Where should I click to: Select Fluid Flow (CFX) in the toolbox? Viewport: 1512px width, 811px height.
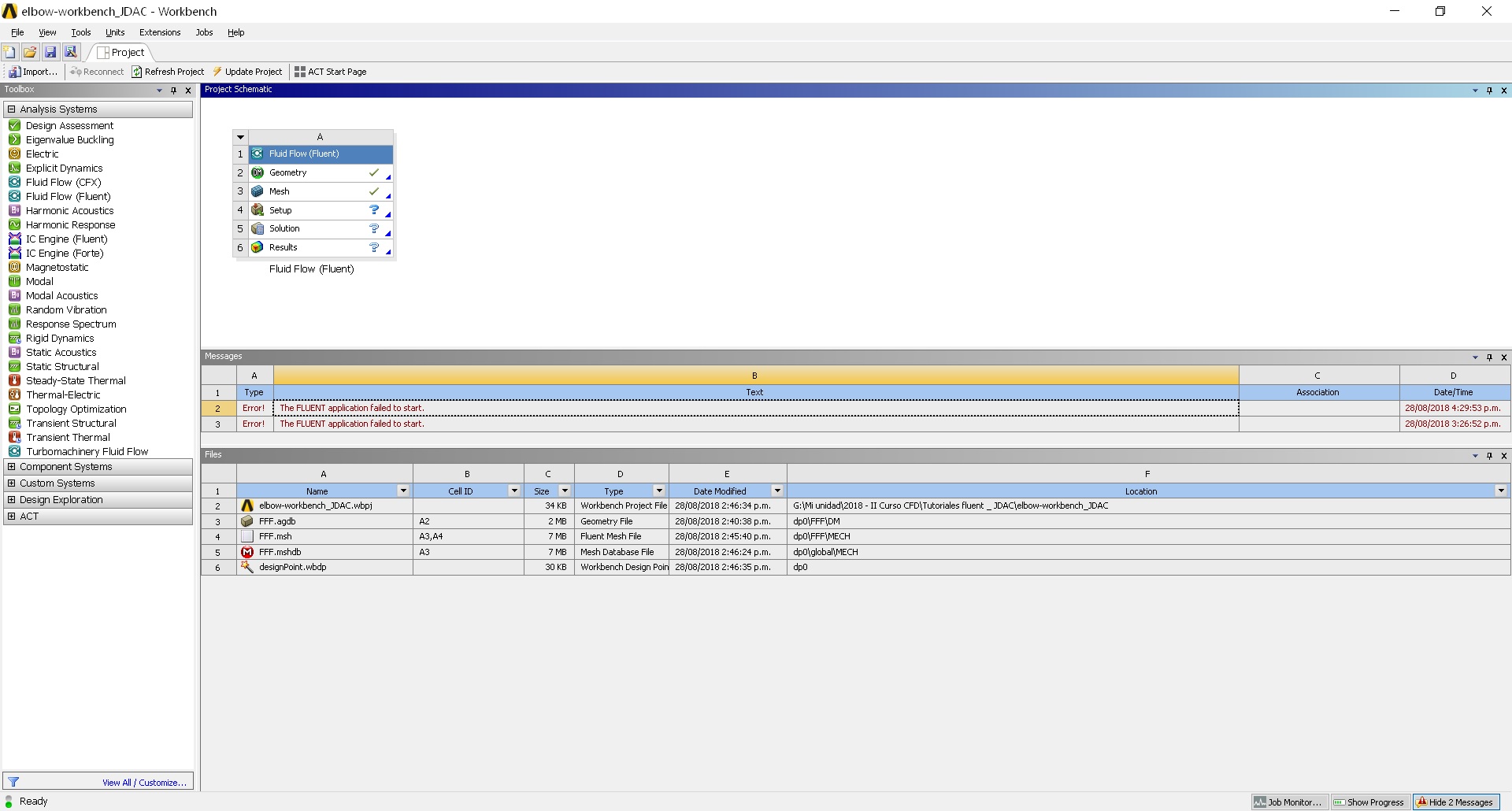[x=63, y=182]
